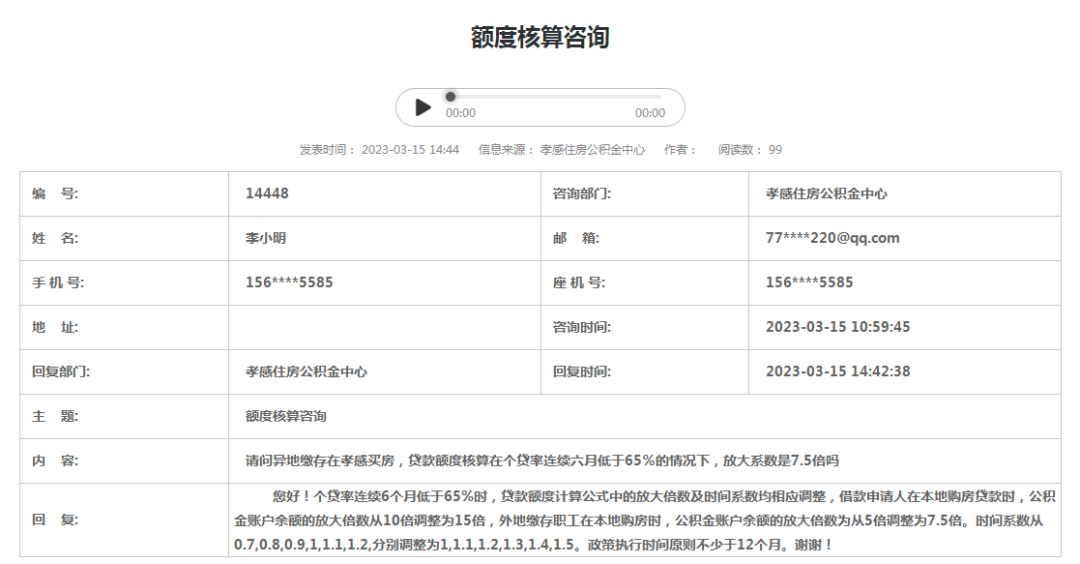1080x564 pixels.
Task: Click the audio progress slider knob
Action: click(450, 97)
